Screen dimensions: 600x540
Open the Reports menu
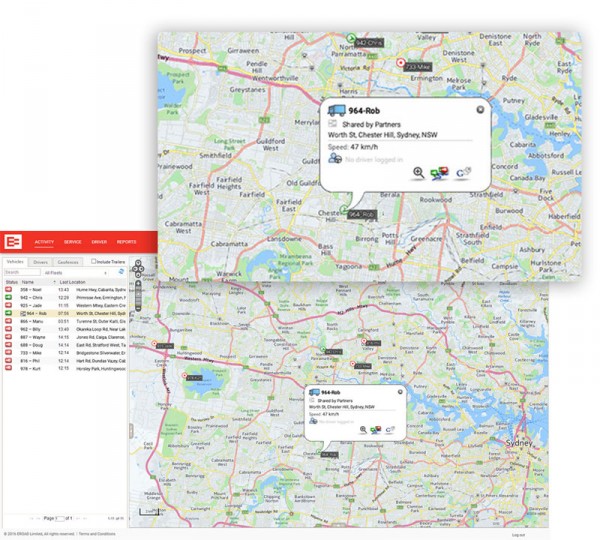pyautogui.click(x=126, y=242)
